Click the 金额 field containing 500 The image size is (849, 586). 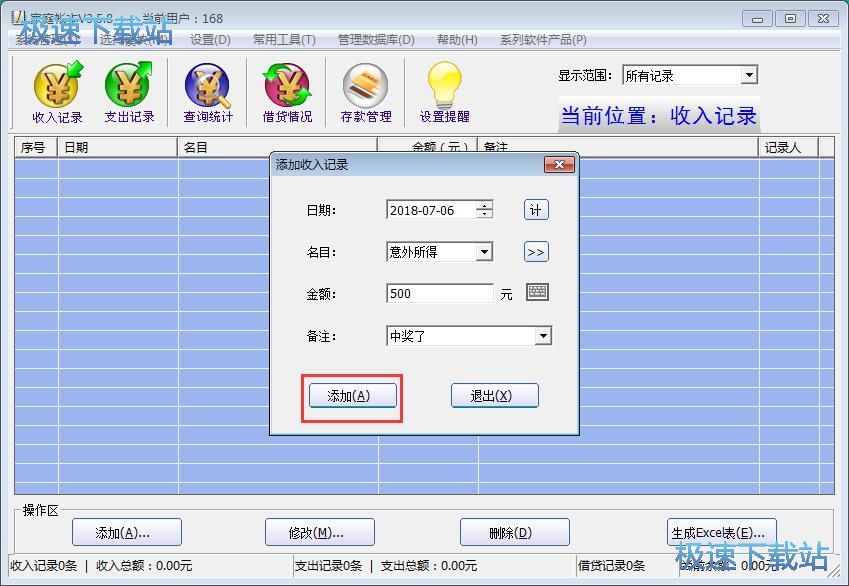tap(440, 294)
